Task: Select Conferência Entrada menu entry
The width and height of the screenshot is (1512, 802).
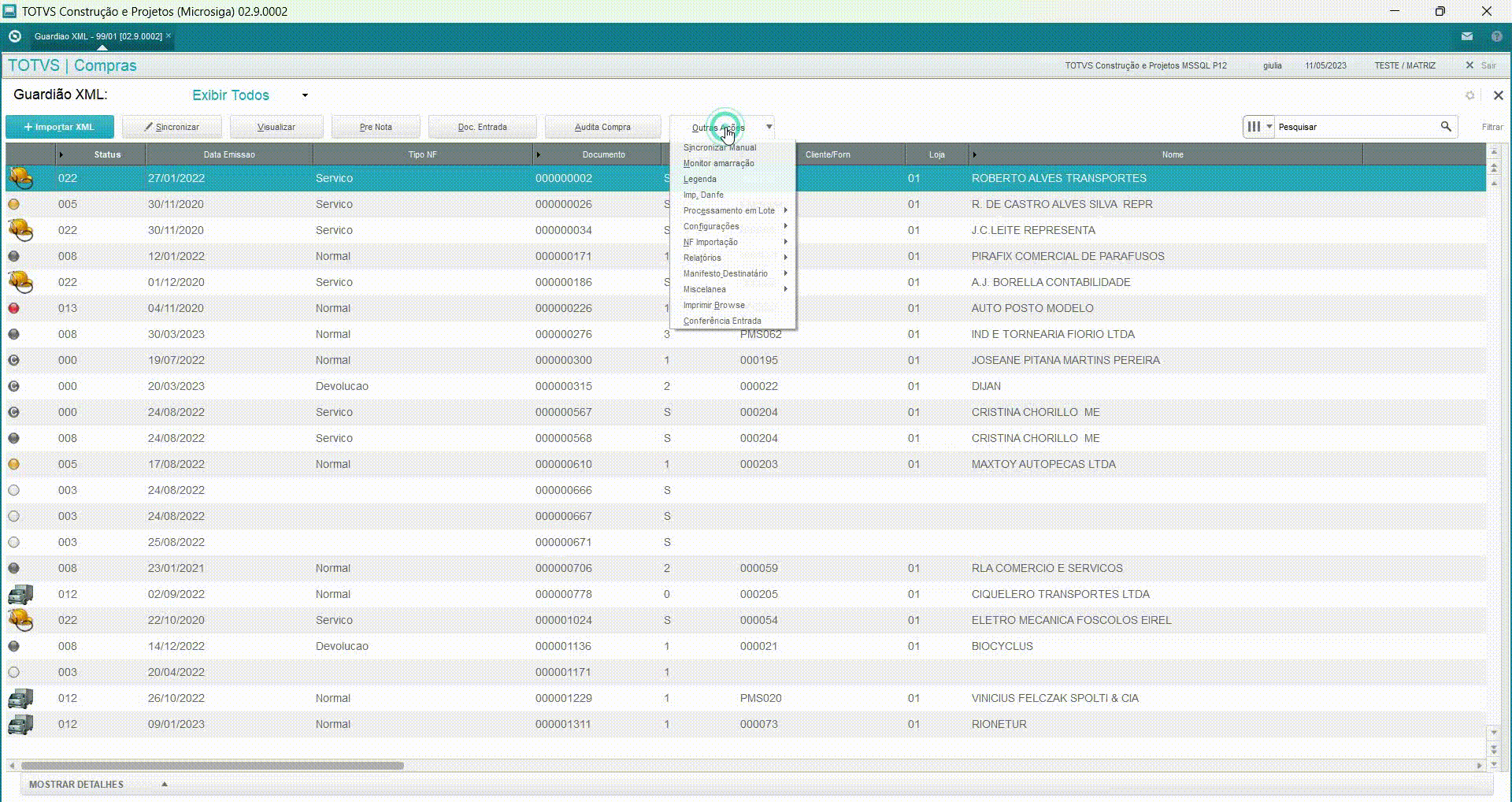Action: 734,321
